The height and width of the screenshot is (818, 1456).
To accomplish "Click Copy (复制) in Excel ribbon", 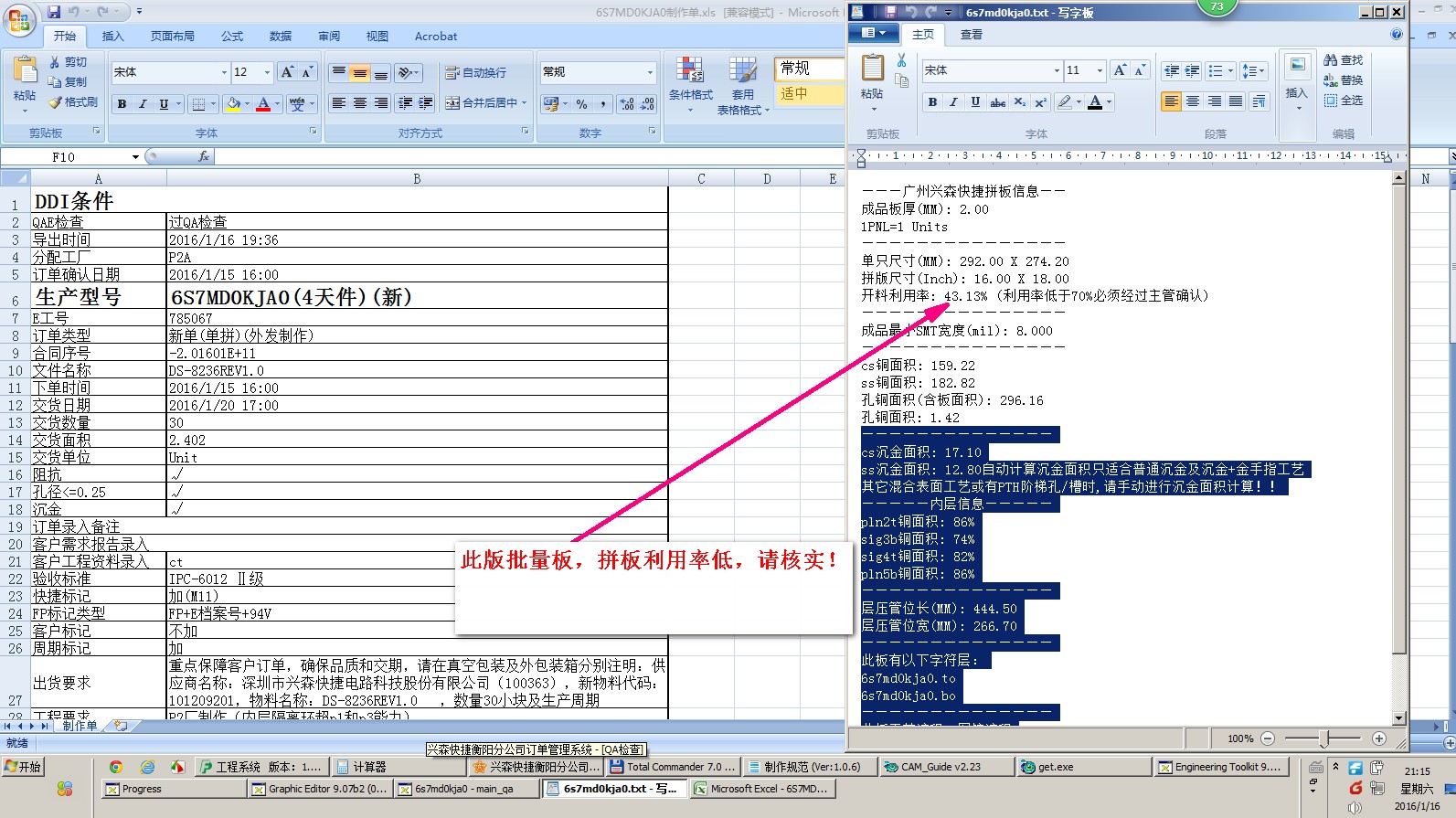I will [x=69, y=82].
